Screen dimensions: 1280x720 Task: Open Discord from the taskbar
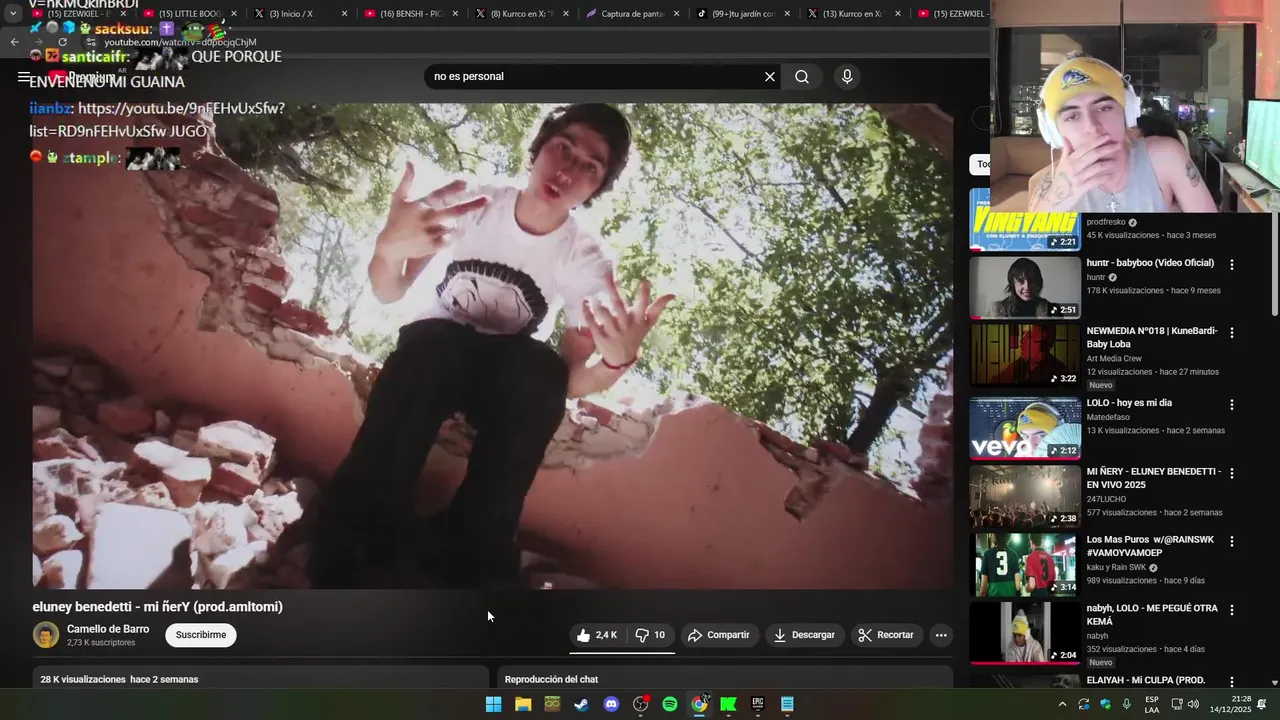pyautogui.click(x=611, y=704)
